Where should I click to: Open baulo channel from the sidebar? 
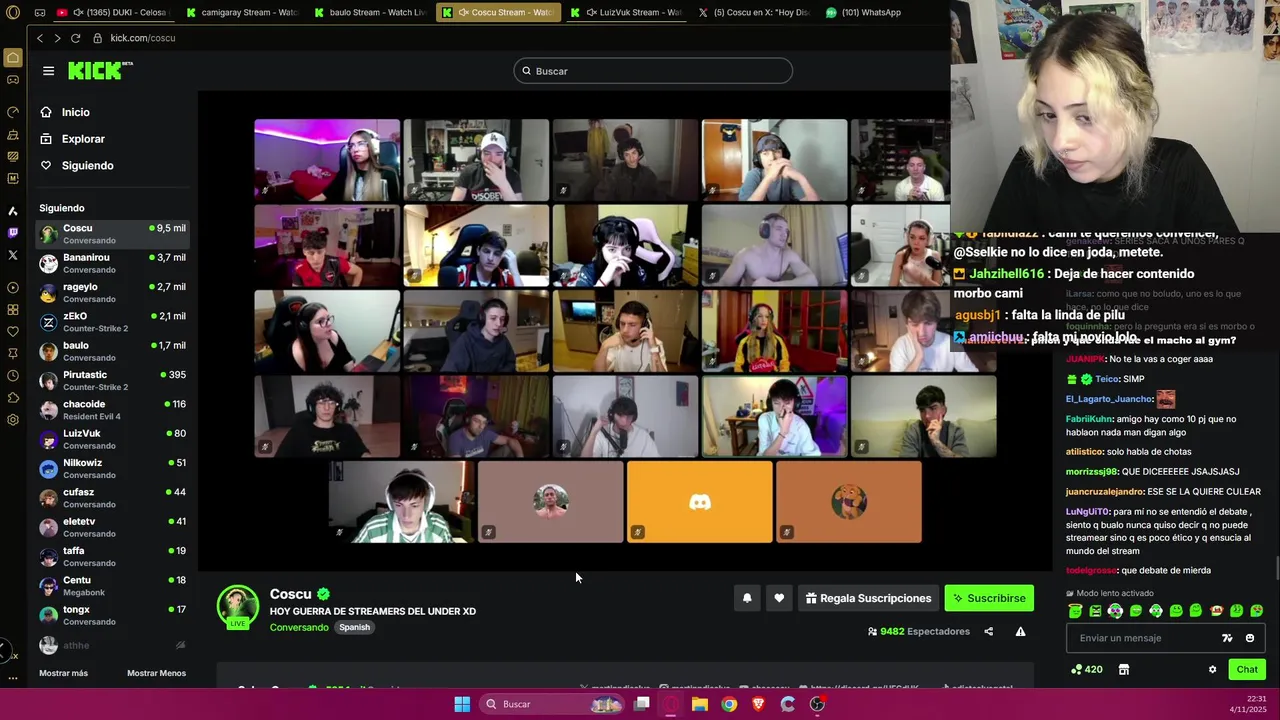pyautogui.click(x=112, y=351)
